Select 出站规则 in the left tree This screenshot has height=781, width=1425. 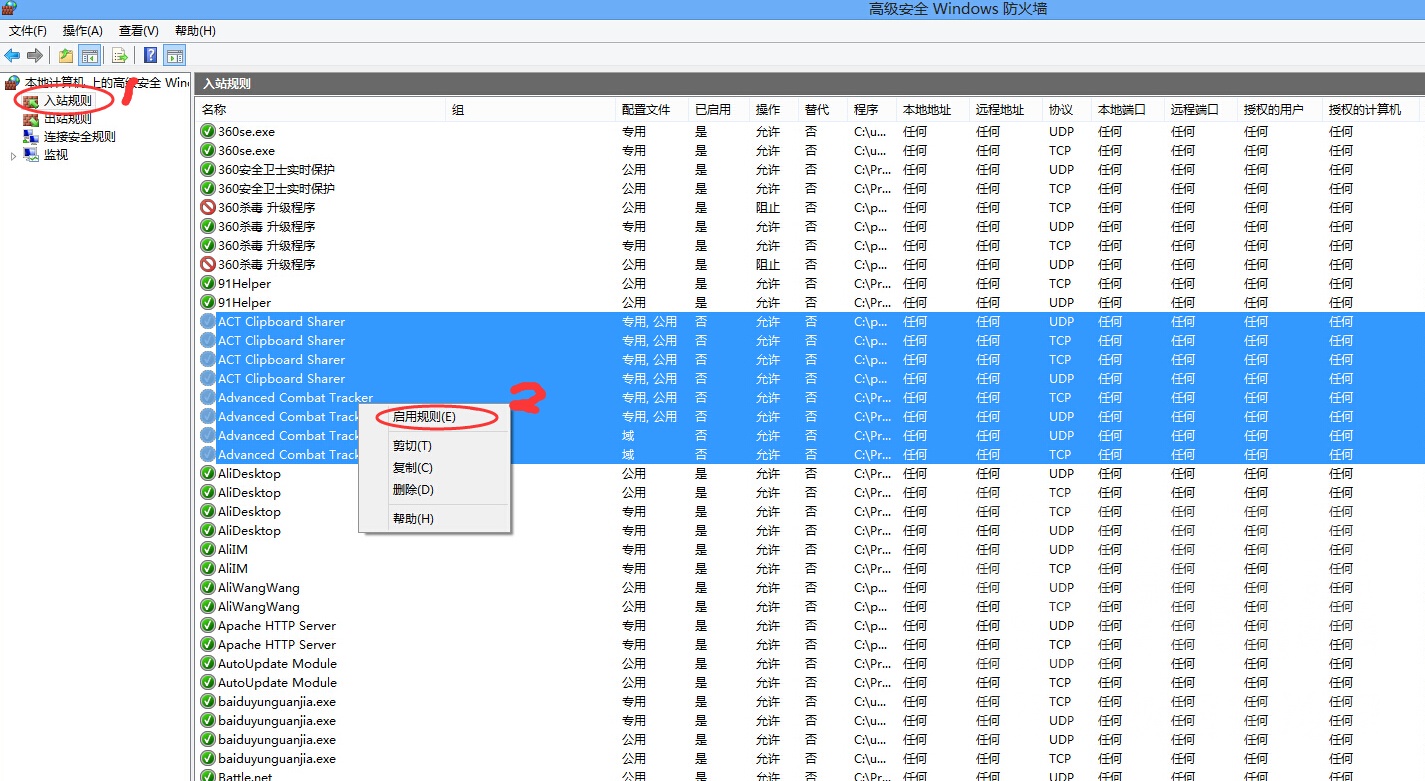(x=68, y=118)
